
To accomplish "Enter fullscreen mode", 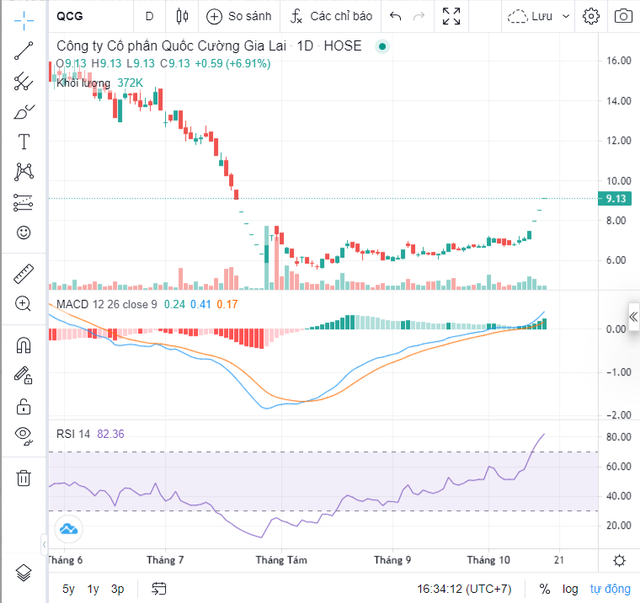I will [x=452, y=16].
